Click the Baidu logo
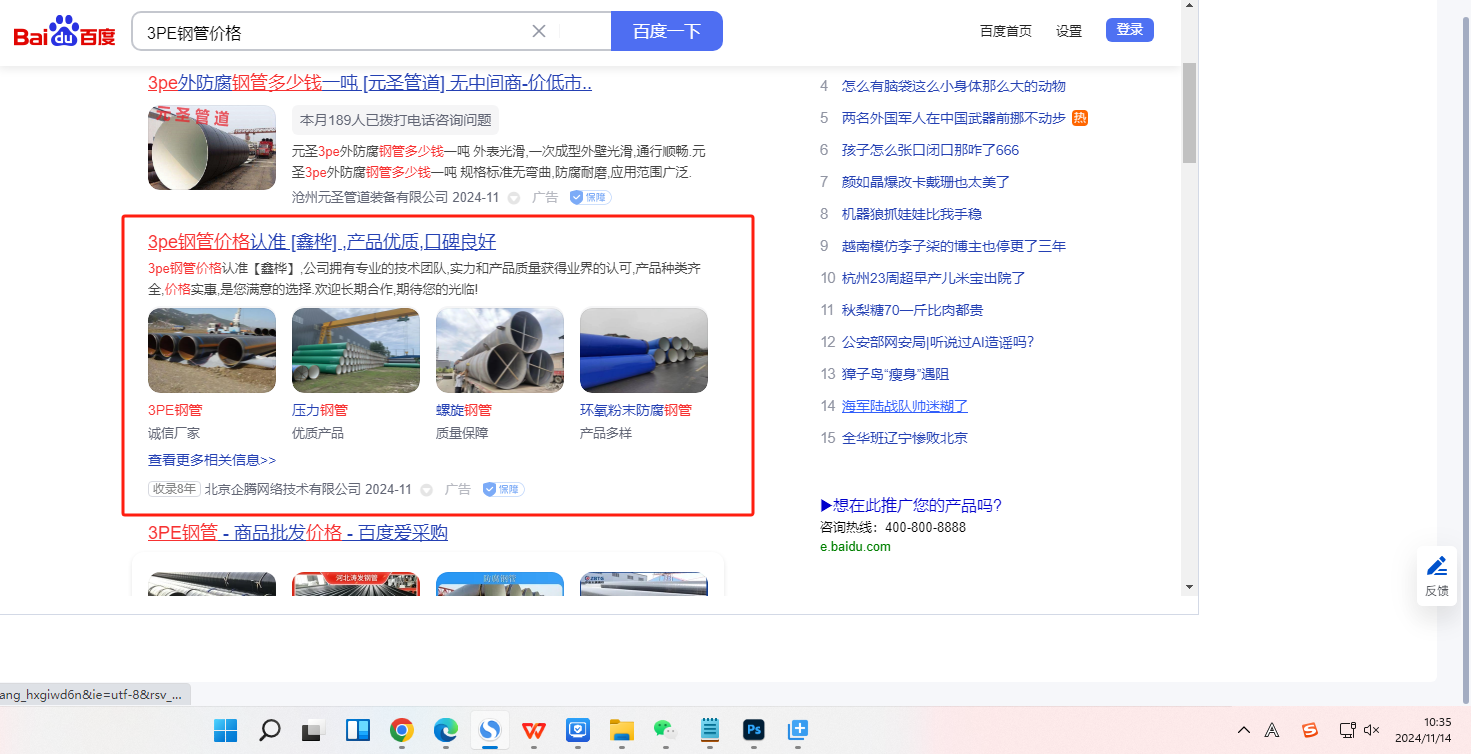This screenshot has height=754, width=1471. pyautogui.click(x=64, y=31)
